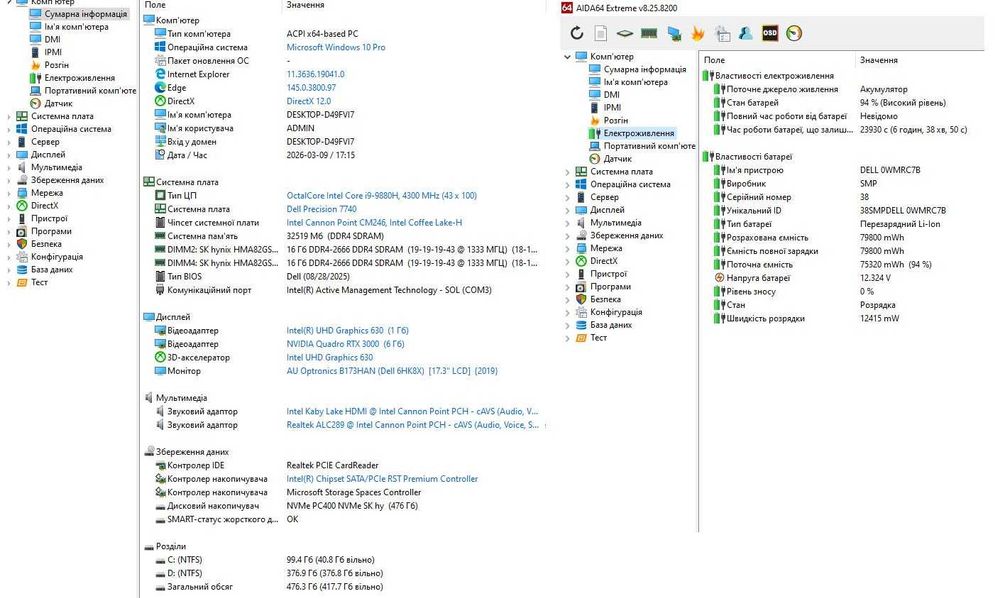Image resolution: width=1000 pixels, height=598 pixels.
Task: Open the Intel Cannon Point CM246 chipset link
Action: (374, 222)
